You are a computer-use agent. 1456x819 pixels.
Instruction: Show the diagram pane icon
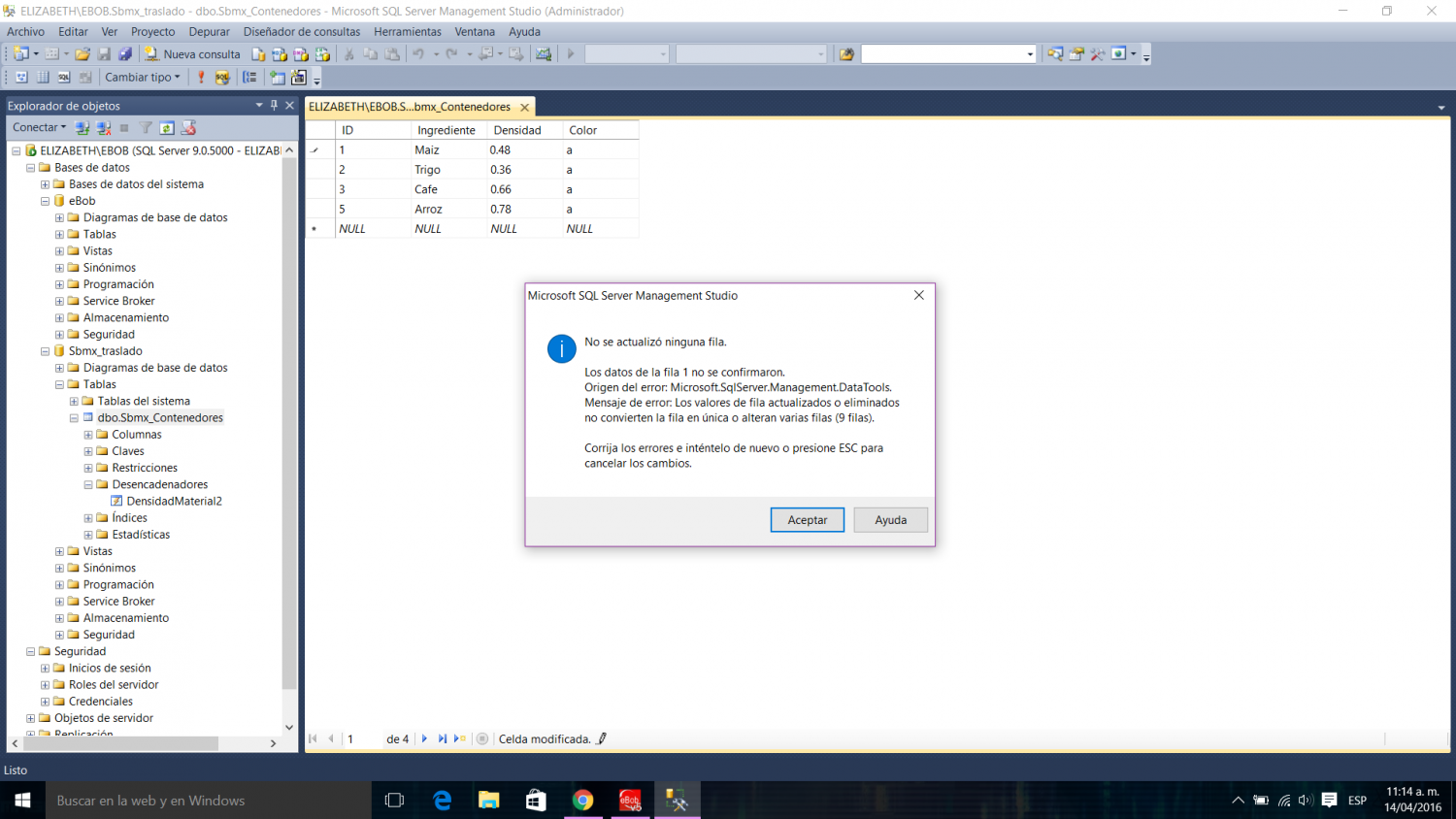click(x=21, y=78)
